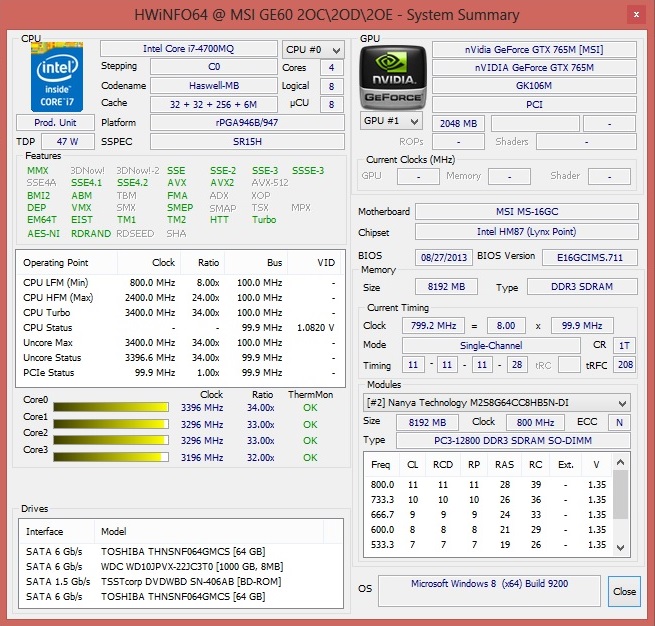Click the Core3 usage bar
The image size is (655, 626).
pyautogui.click(x=113, y=457)
